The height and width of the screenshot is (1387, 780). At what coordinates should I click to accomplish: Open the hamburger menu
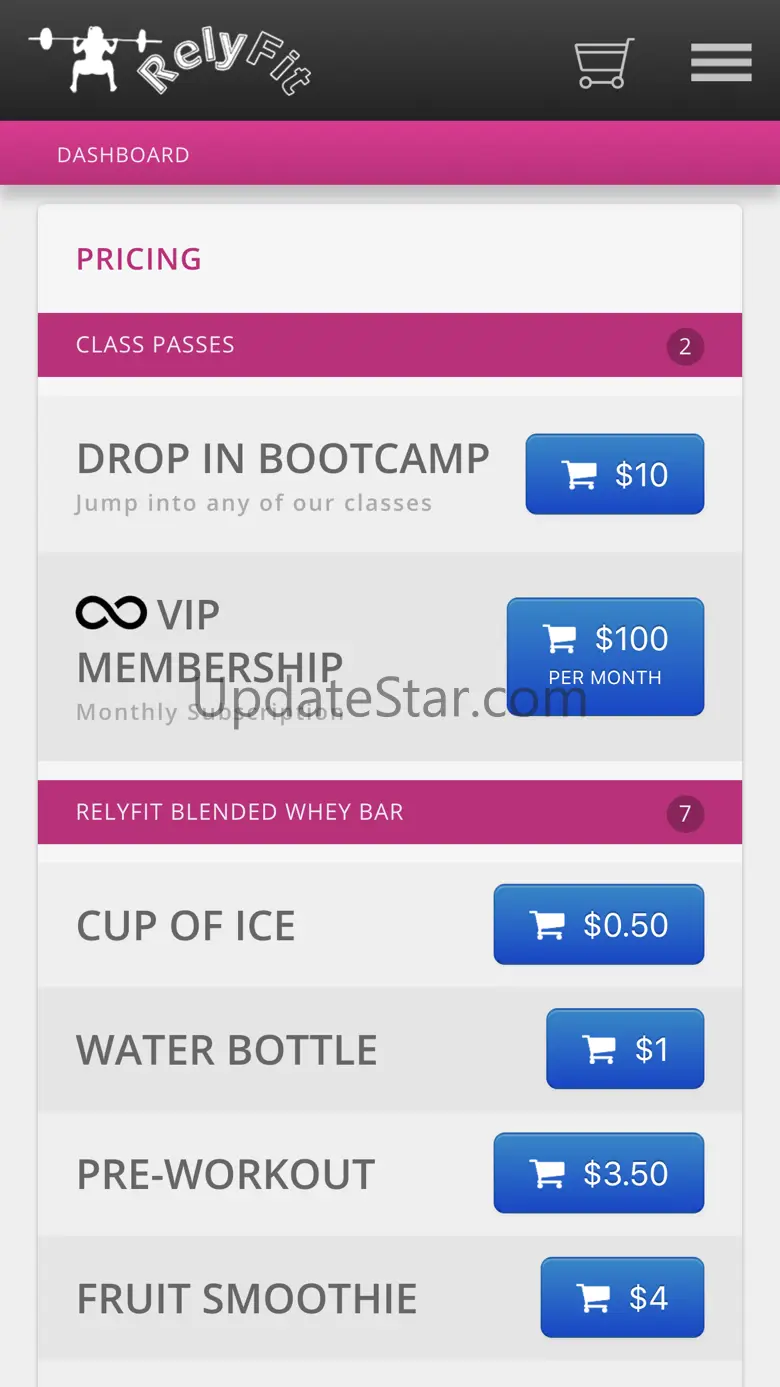coord(721,63)
